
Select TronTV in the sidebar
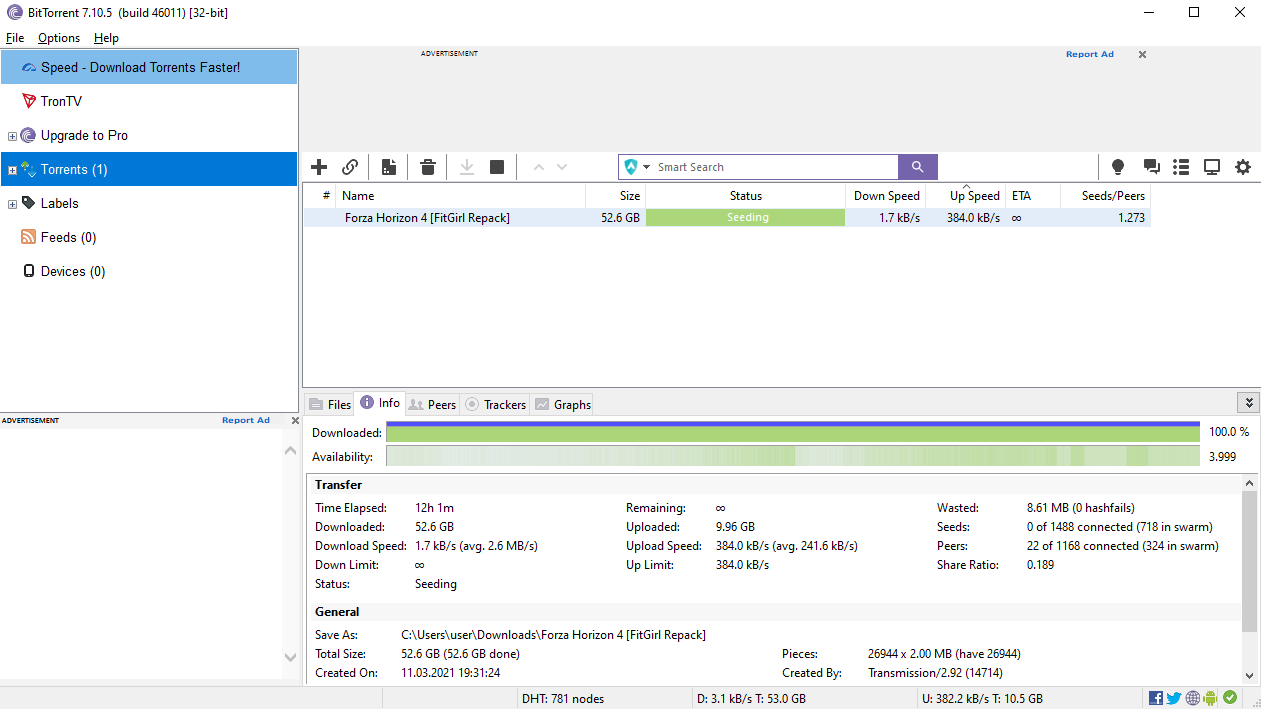click(149, 101)
